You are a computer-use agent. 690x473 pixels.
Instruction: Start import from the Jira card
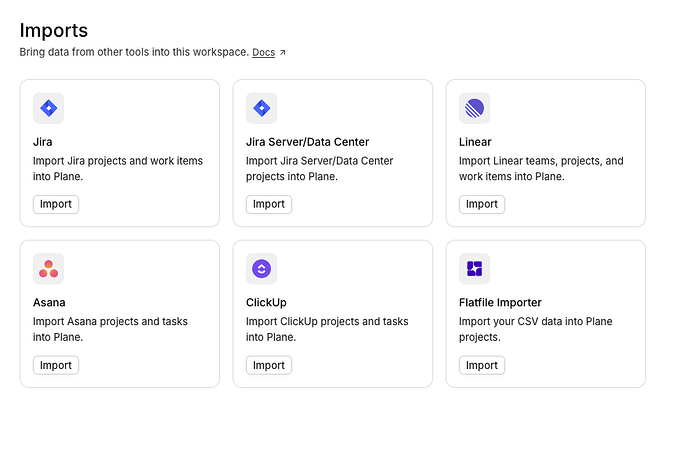56,205
